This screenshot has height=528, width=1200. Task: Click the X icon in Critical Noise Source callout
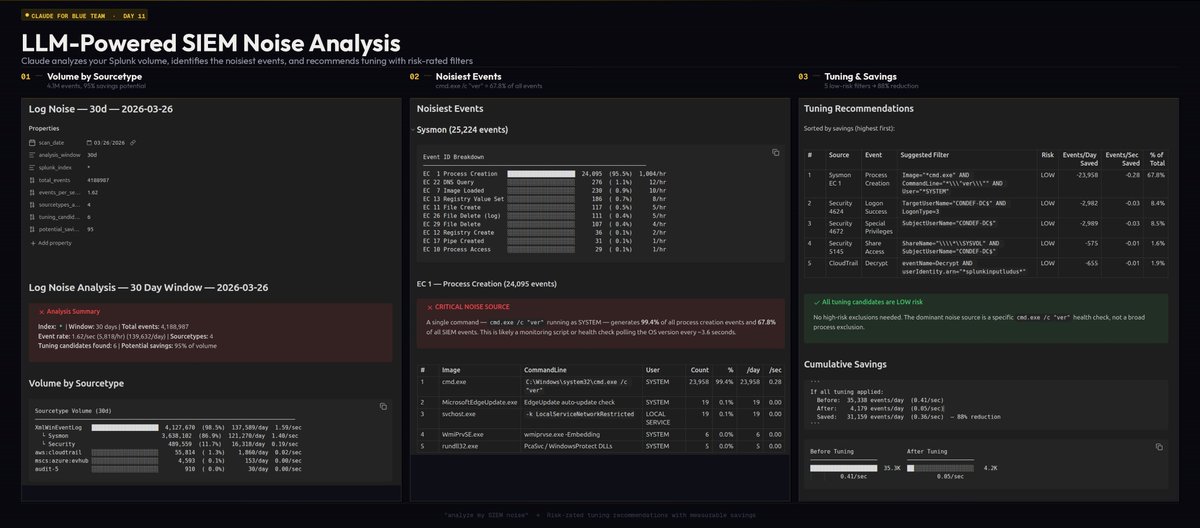[429, 306]
